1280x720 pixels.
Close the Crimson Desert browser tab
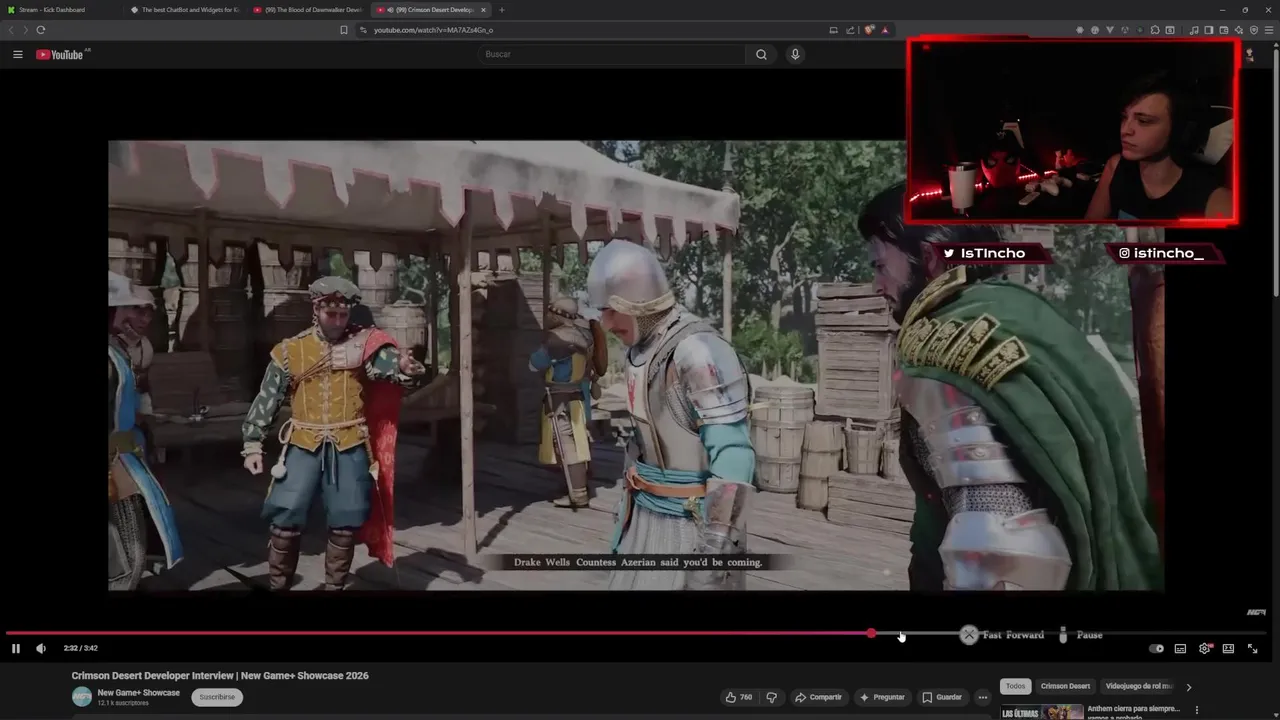pos(483,10)
